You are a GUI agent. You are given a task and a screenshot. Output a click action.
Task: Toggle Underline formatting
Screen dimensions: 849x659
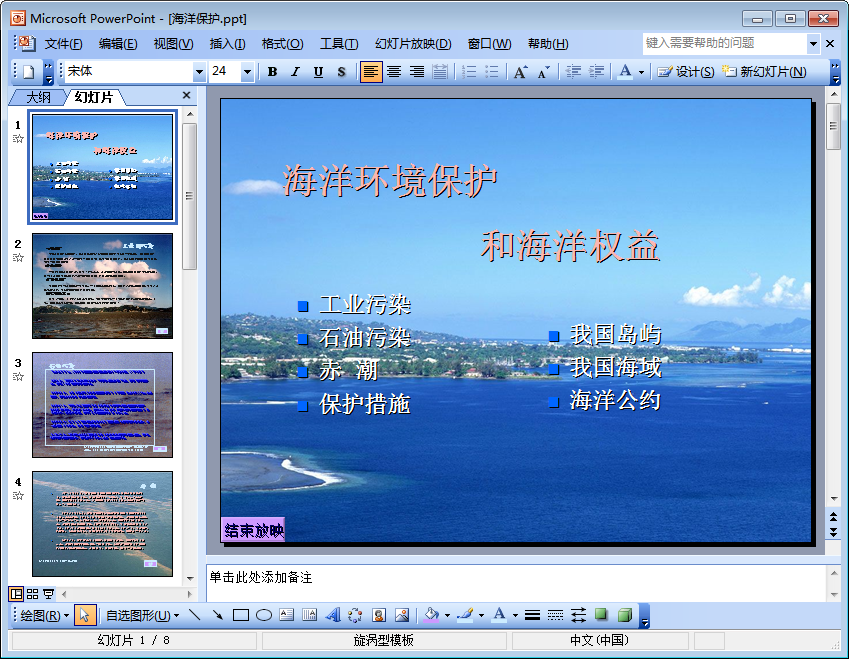[x=318, y=71]
